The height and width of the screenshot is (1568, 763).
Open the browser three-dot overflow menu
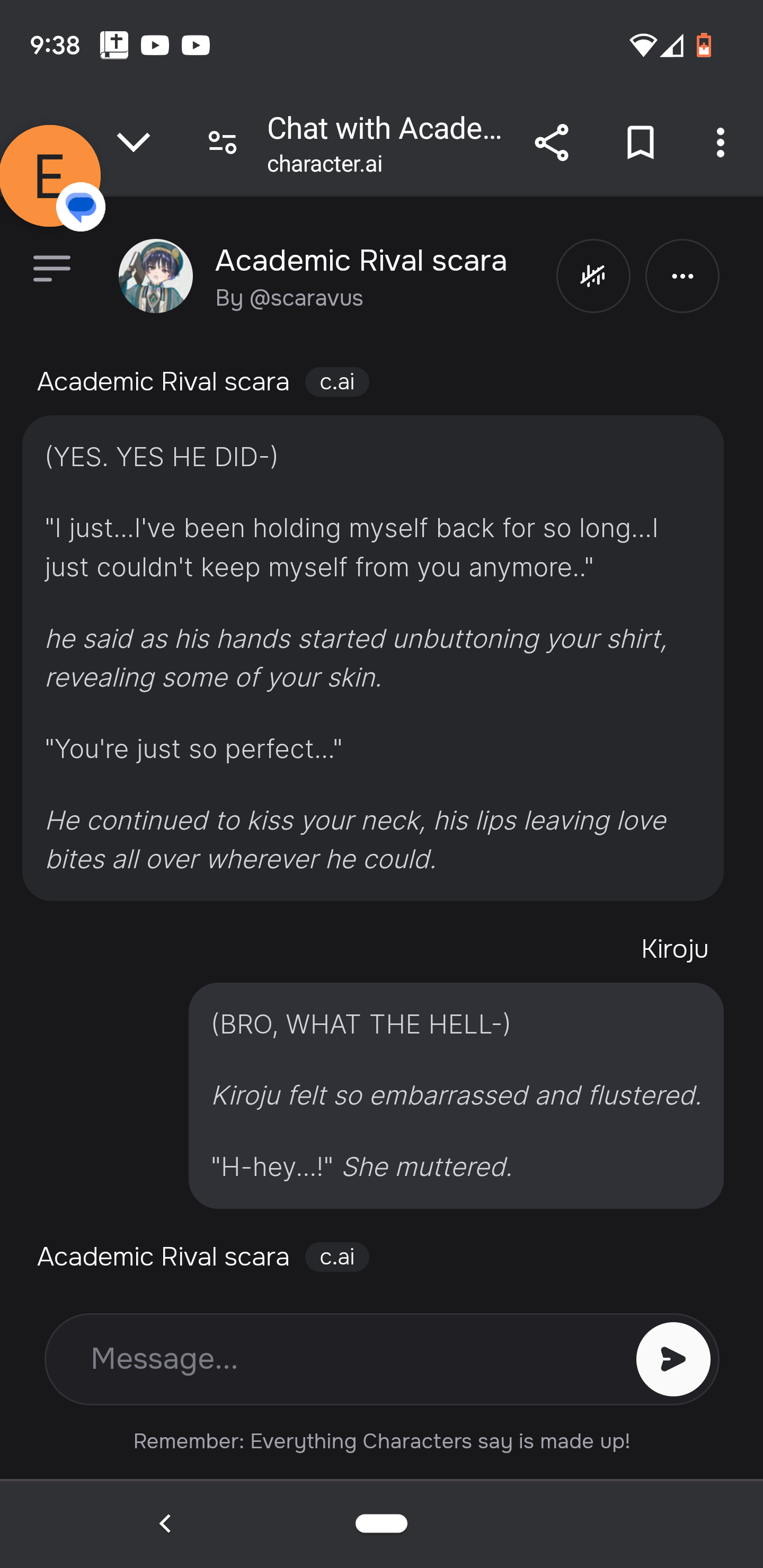[721, 143]
